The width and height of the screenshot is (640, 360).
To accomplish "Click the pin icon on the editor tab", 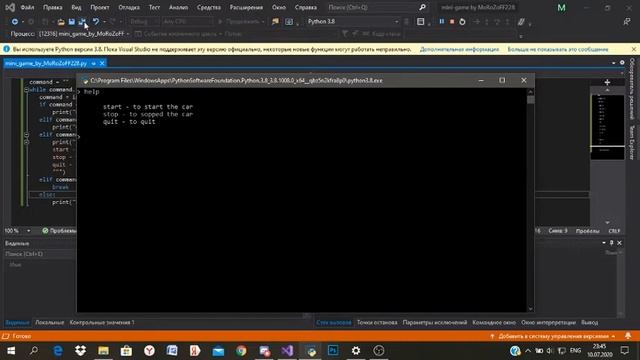I will tap(93, 63).
